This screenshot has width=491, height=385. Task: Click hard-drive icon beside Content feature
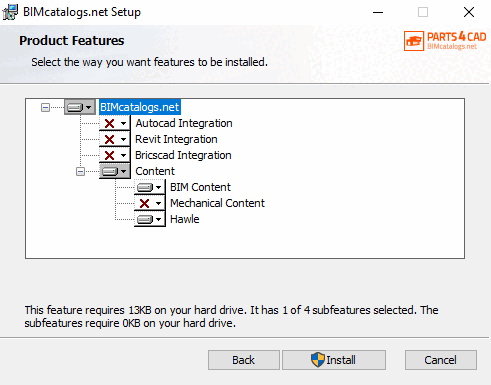tap(110, 171)
